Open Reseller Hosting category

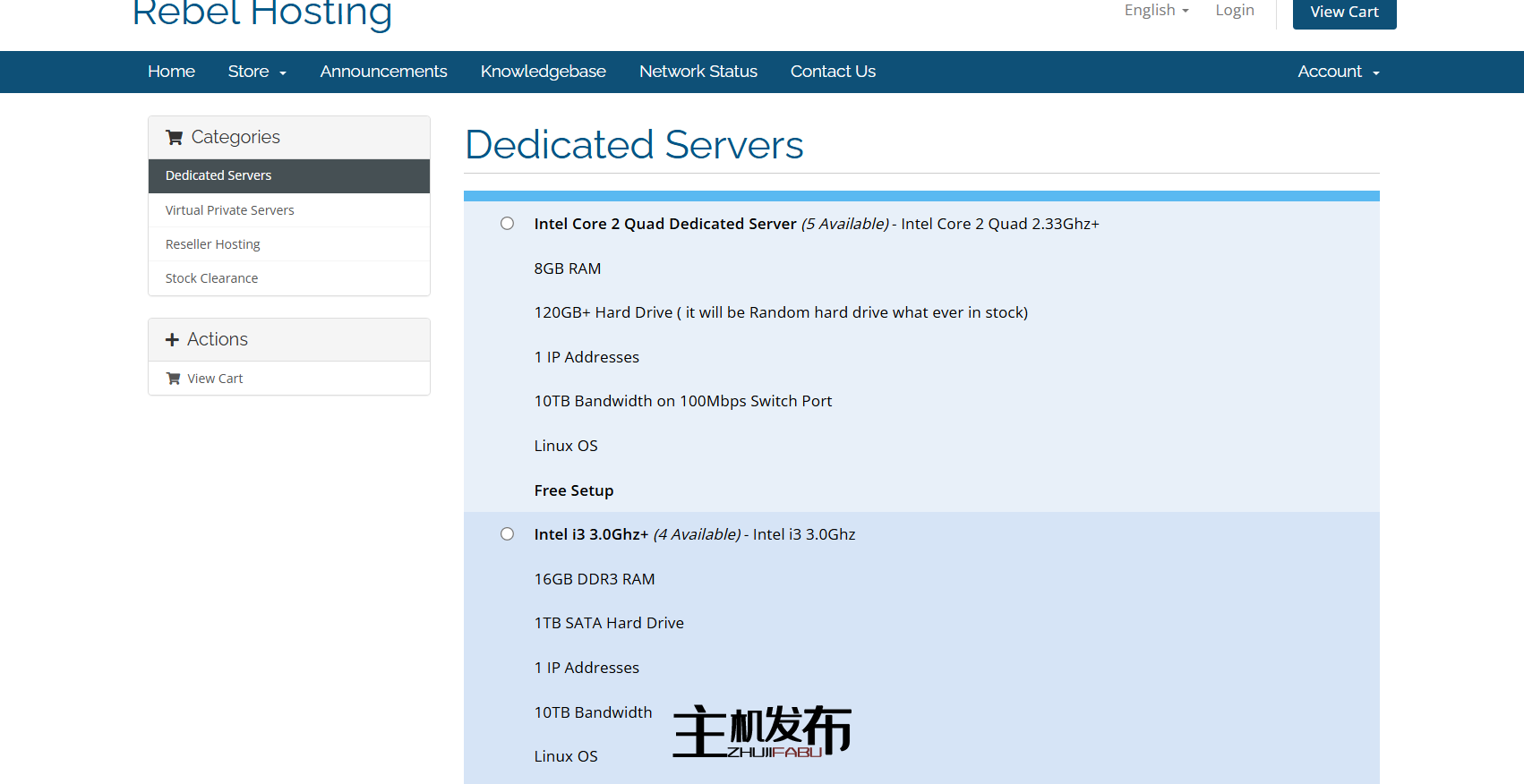(289, 244)
